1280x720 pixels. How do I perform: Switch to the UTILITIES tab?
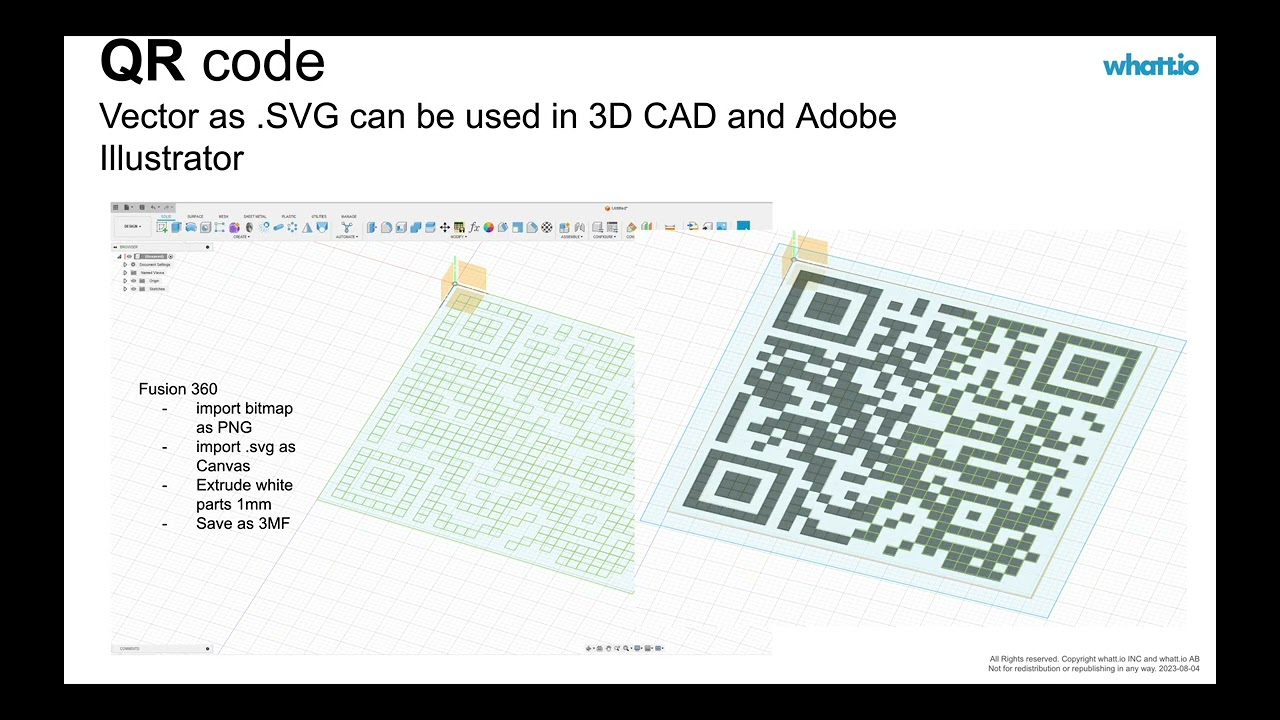tap(319, 216)
